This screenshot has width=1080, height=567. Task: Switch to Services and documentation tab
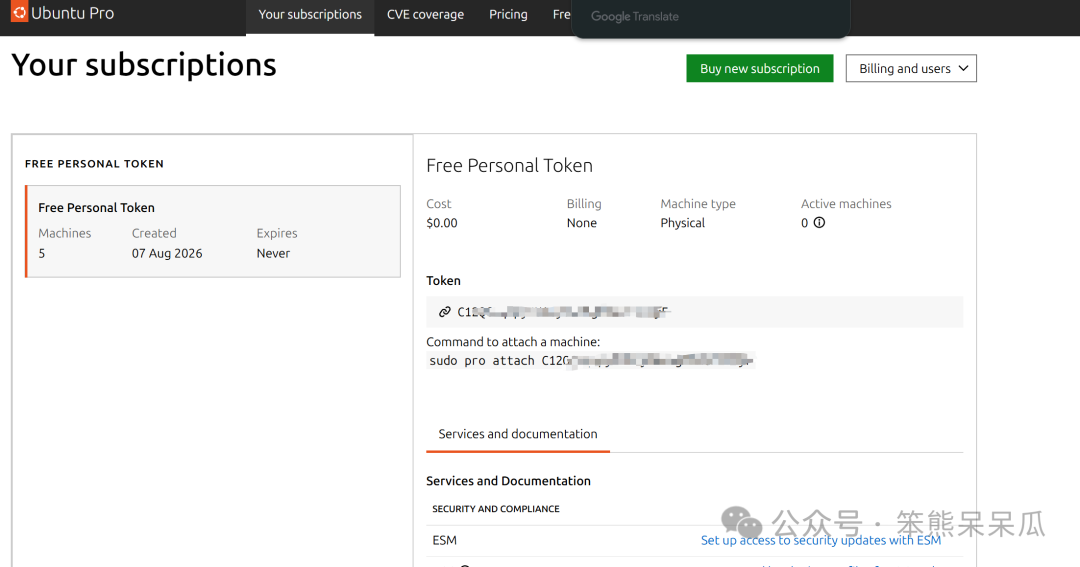pyautogui.click(x=518, y=434)
